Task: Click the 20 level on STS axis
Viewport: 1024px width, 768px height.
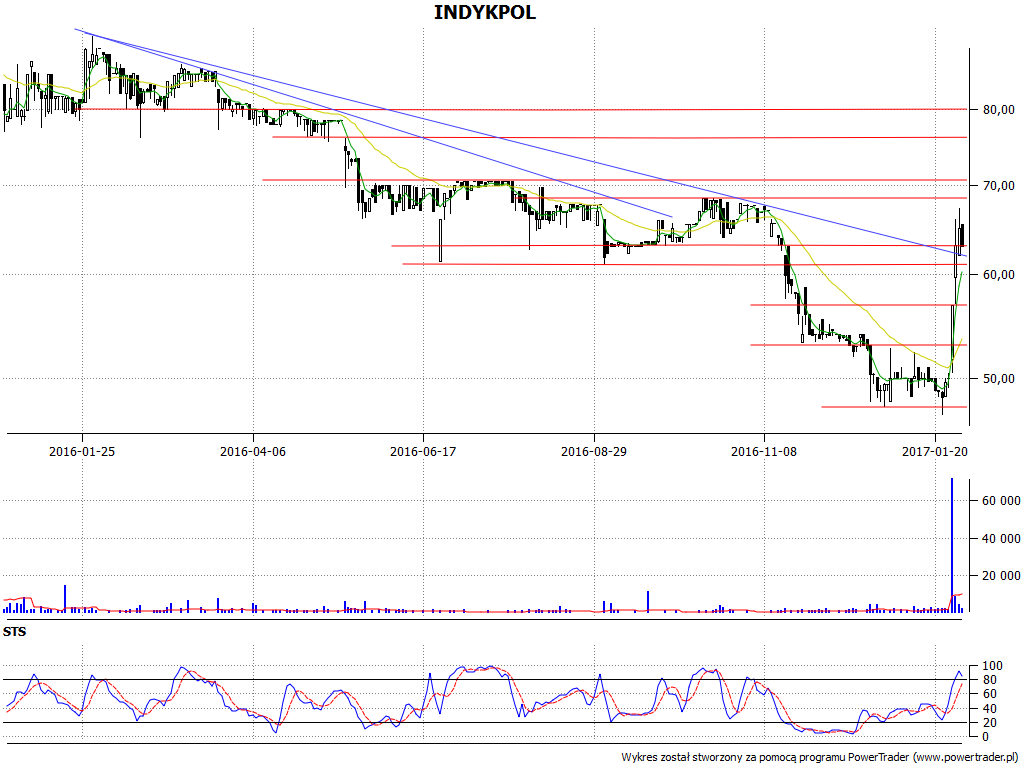Action: click(990, 723)
